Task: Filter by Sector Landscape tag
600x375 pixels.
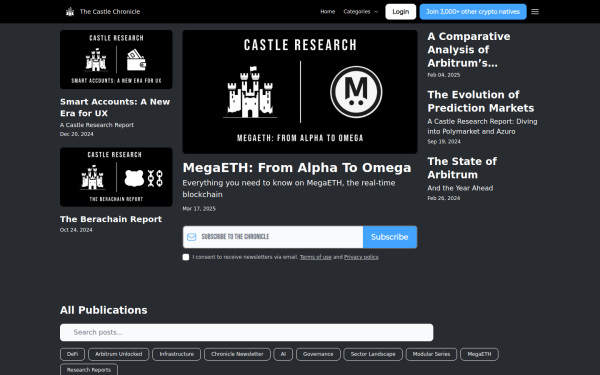Action: (x=373, y=354)
